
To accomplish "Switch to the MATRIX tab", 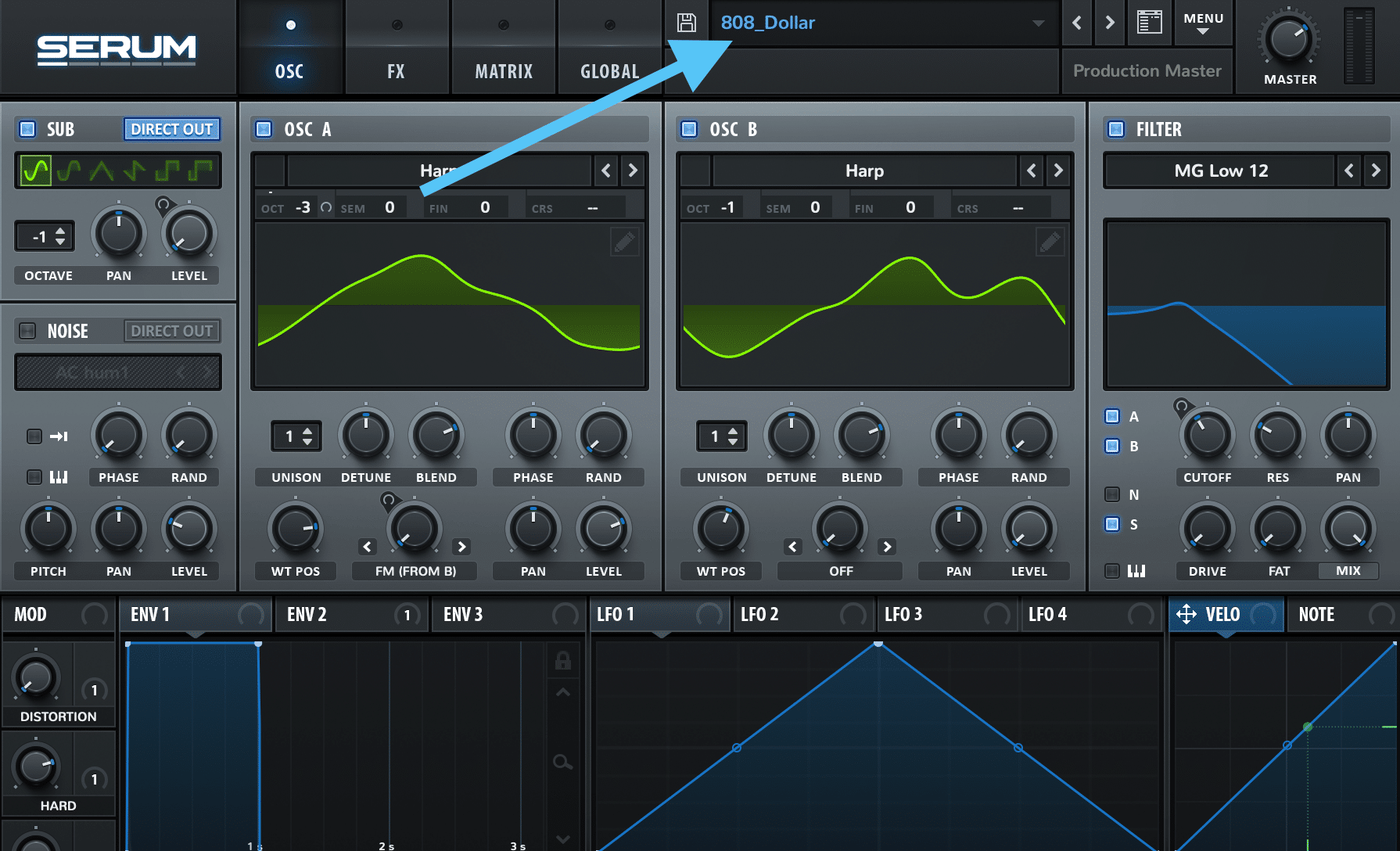I will pyautogui.click(x=504, y=47).
